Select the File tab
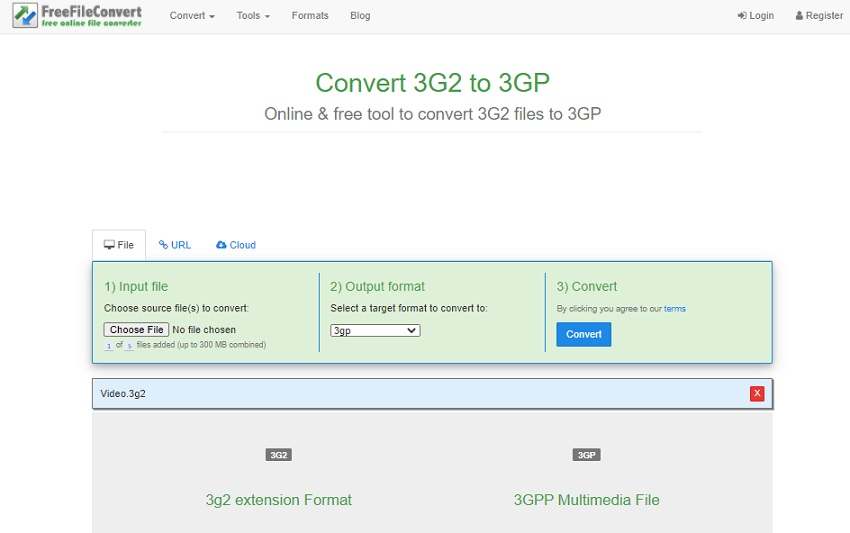This screenshot has width=850, height=533. (119, 245)
